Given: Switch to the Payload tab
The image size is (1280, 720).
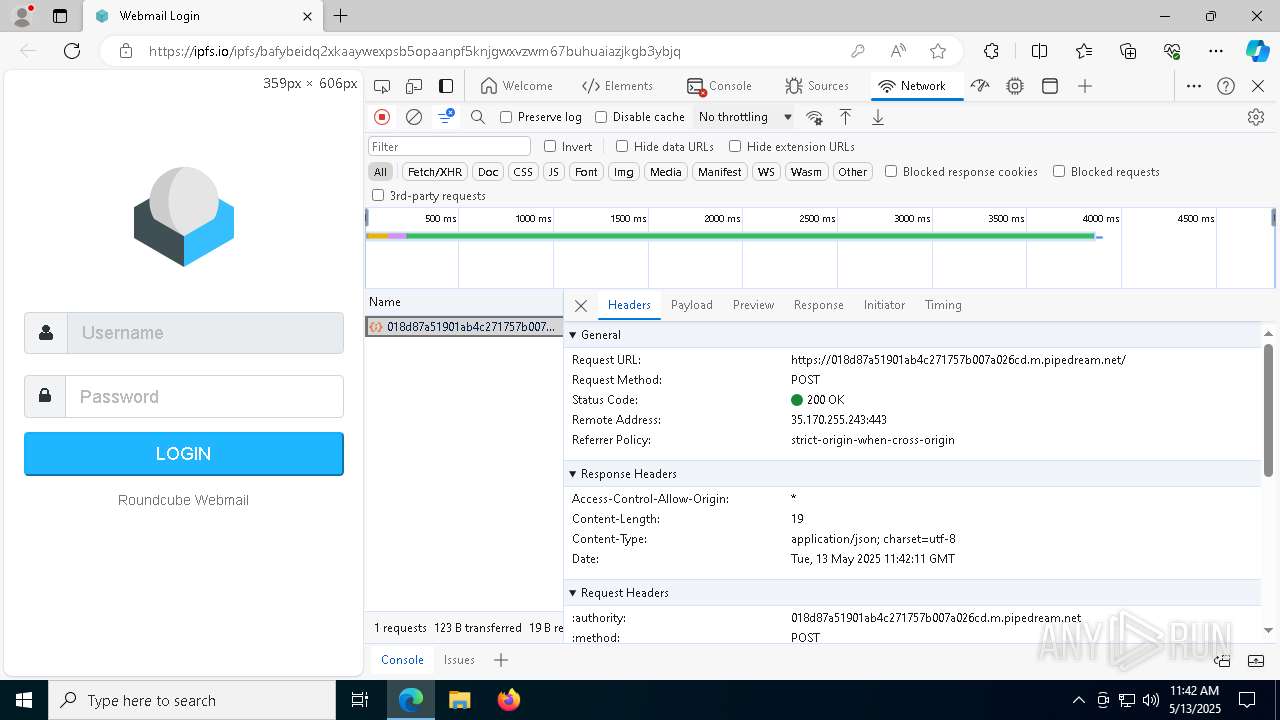Looking at the screenshot, I should point(692,305).
